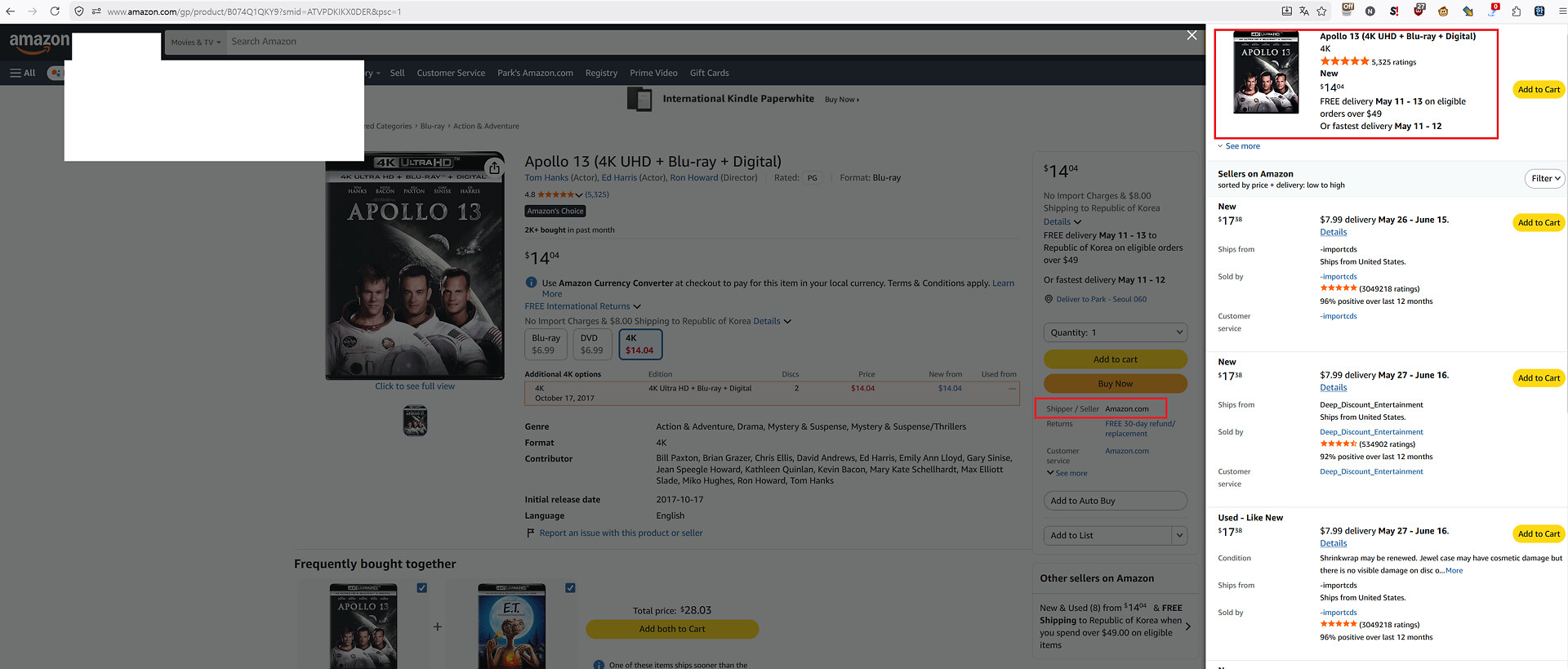Image resolution: width=1568 pixels, height=669 pixels.
Task: Click the install app icon in address bar
Action: point(1286,11)
